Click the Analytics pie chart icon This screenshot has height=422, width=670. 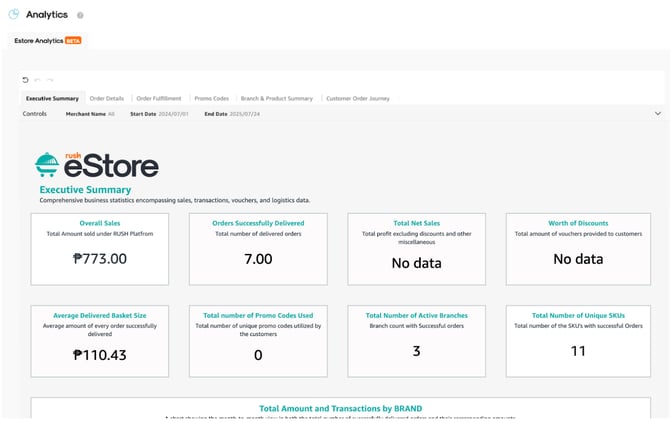(14, 14)
